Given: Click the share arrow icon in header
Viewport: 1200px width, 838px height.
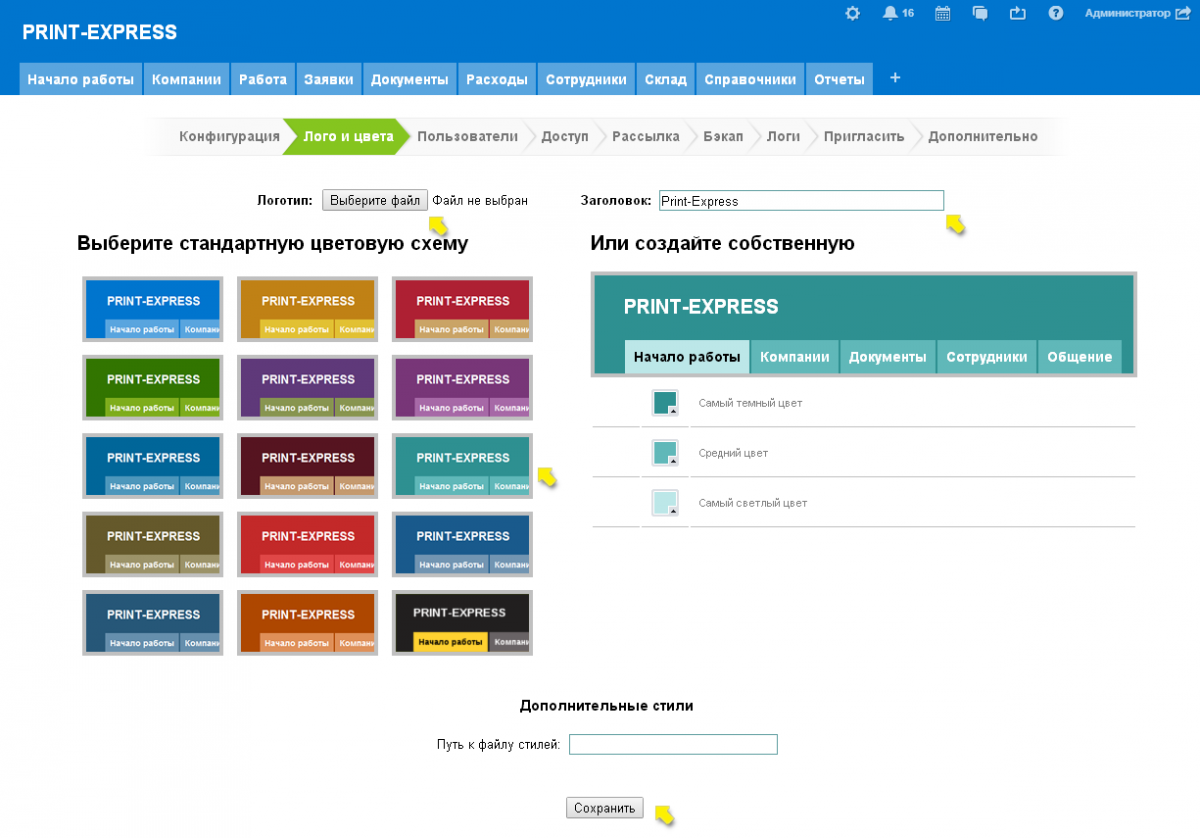Looking at the screenshot, I should click(x=1018, y=13).
